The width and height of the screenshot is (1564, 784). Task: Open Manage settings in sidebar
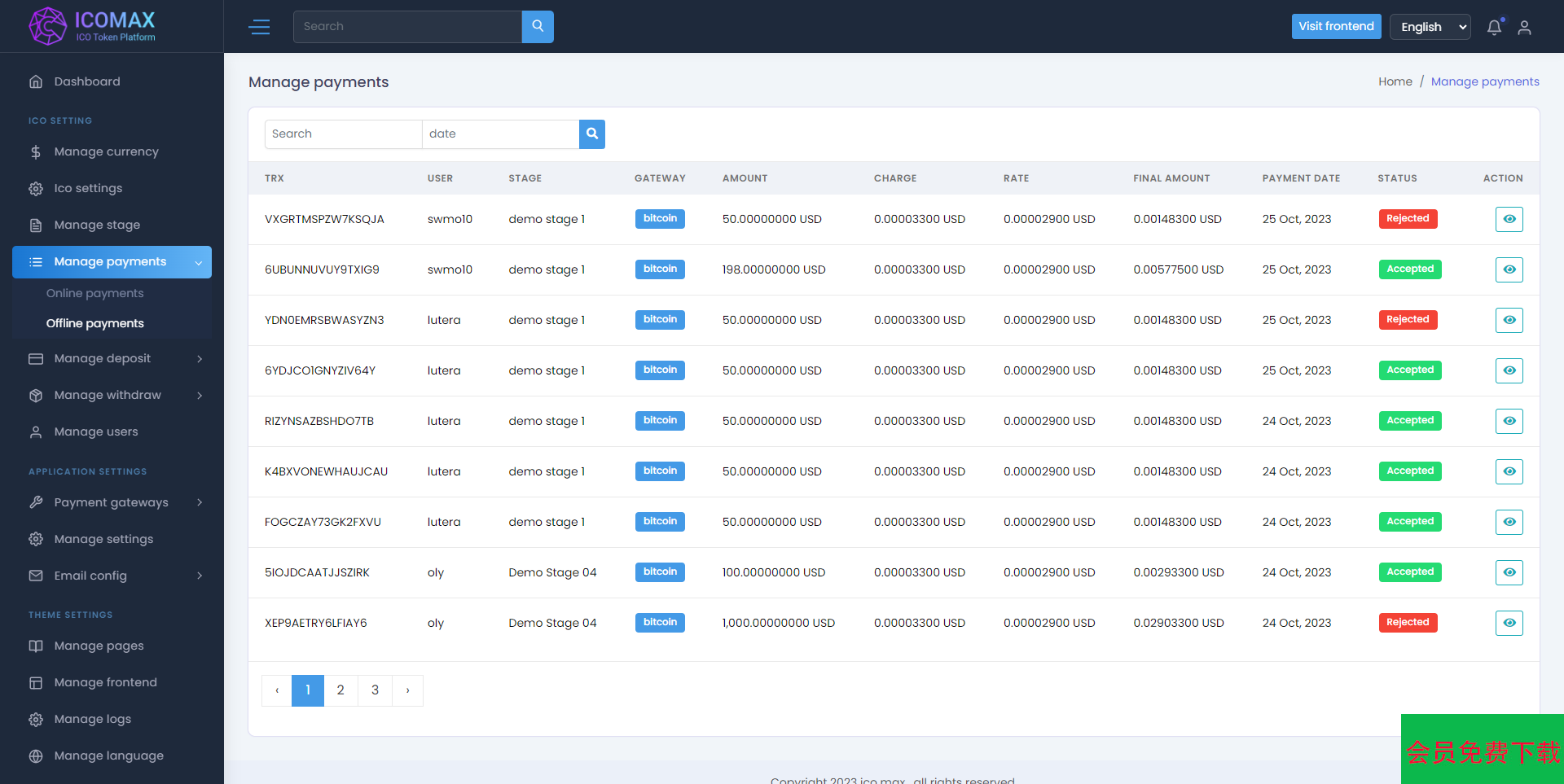tap(112, 539)
